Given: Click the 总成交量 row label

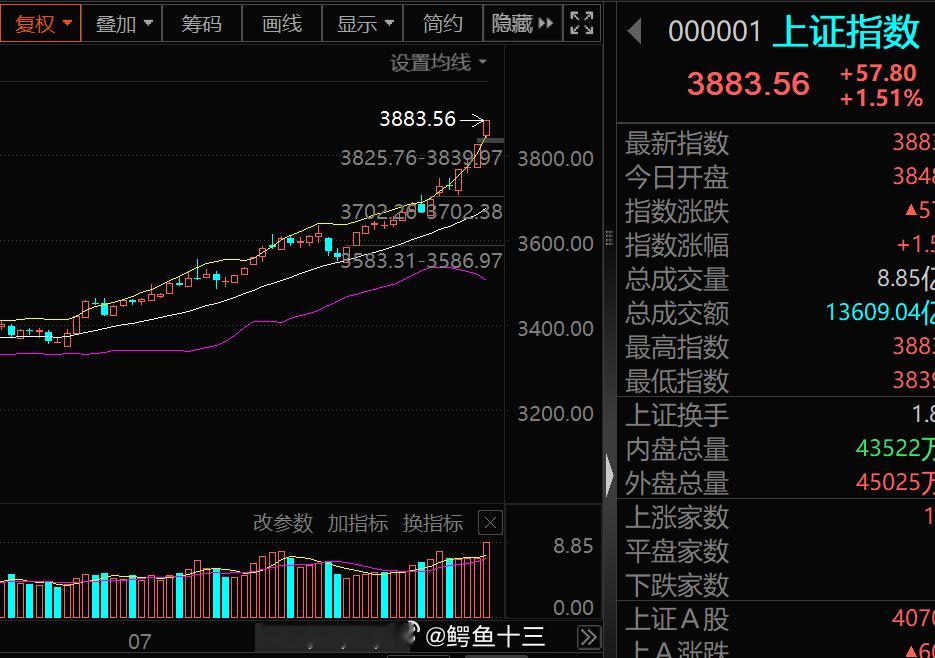Looking at the screenshot, I should click(677, 279).
